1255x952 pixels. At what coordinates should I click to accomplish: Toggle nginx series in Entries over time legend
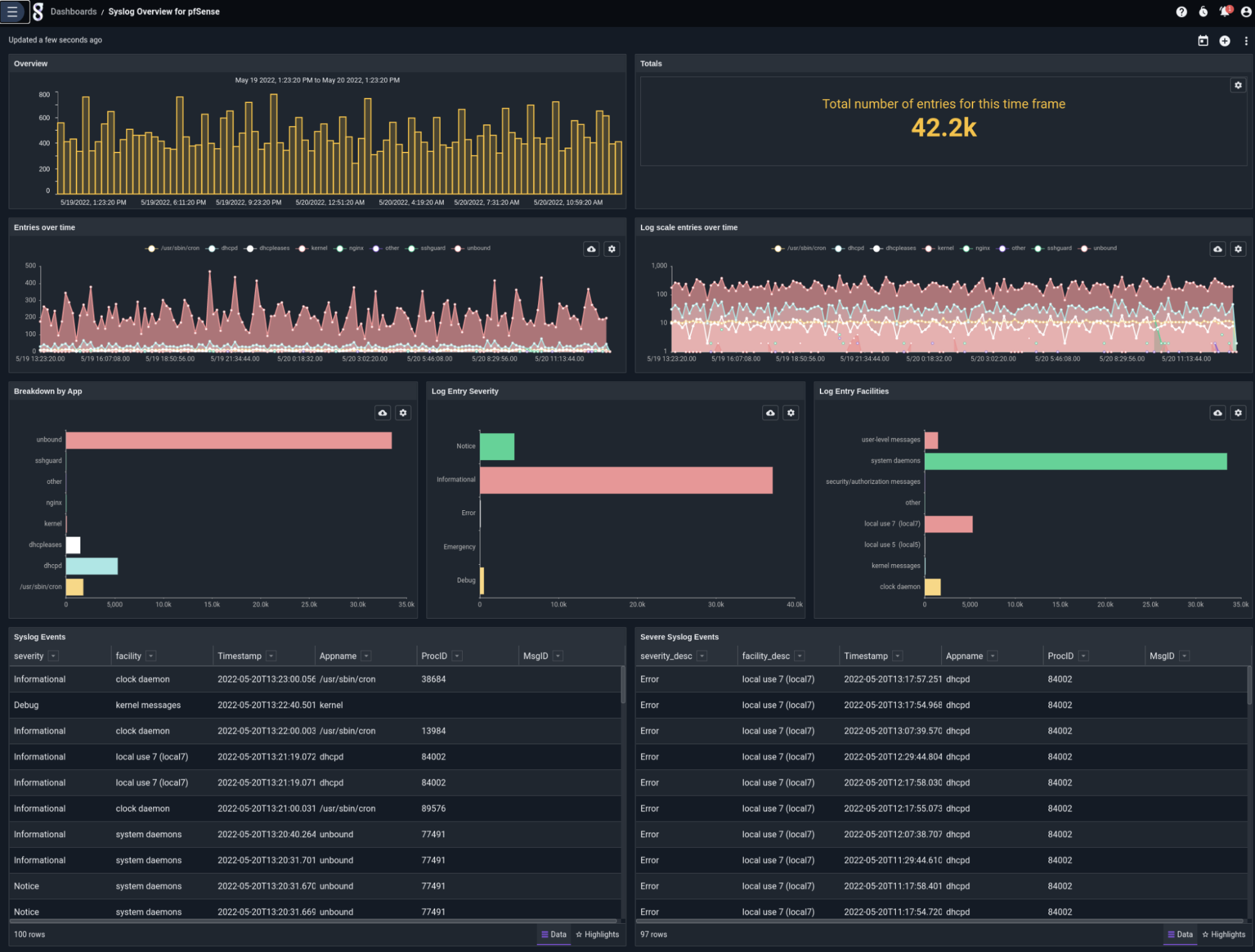click(349, 249)
